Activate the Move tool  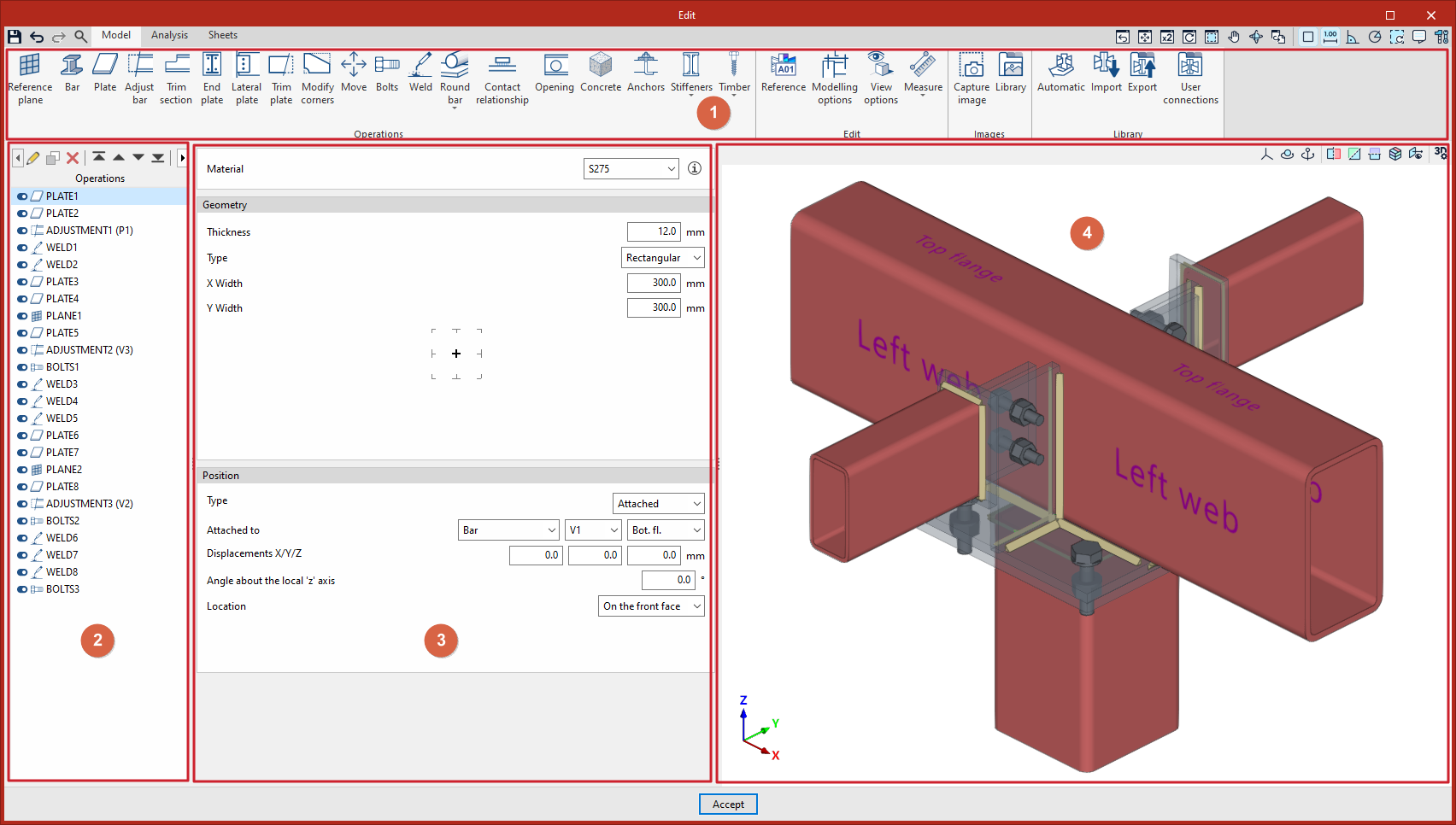point(354,73)
